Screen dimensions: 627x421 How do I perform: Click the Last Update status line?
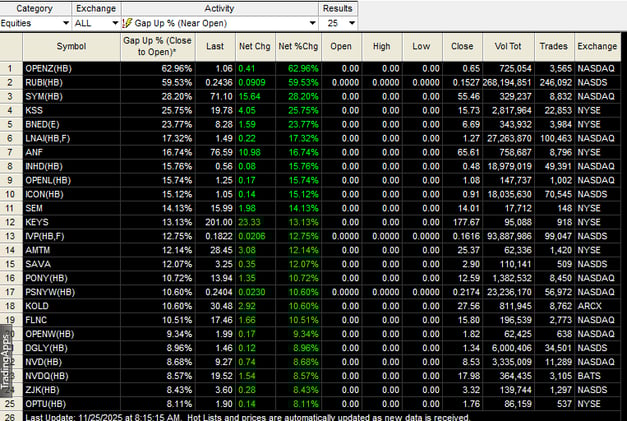pos(247,417)
